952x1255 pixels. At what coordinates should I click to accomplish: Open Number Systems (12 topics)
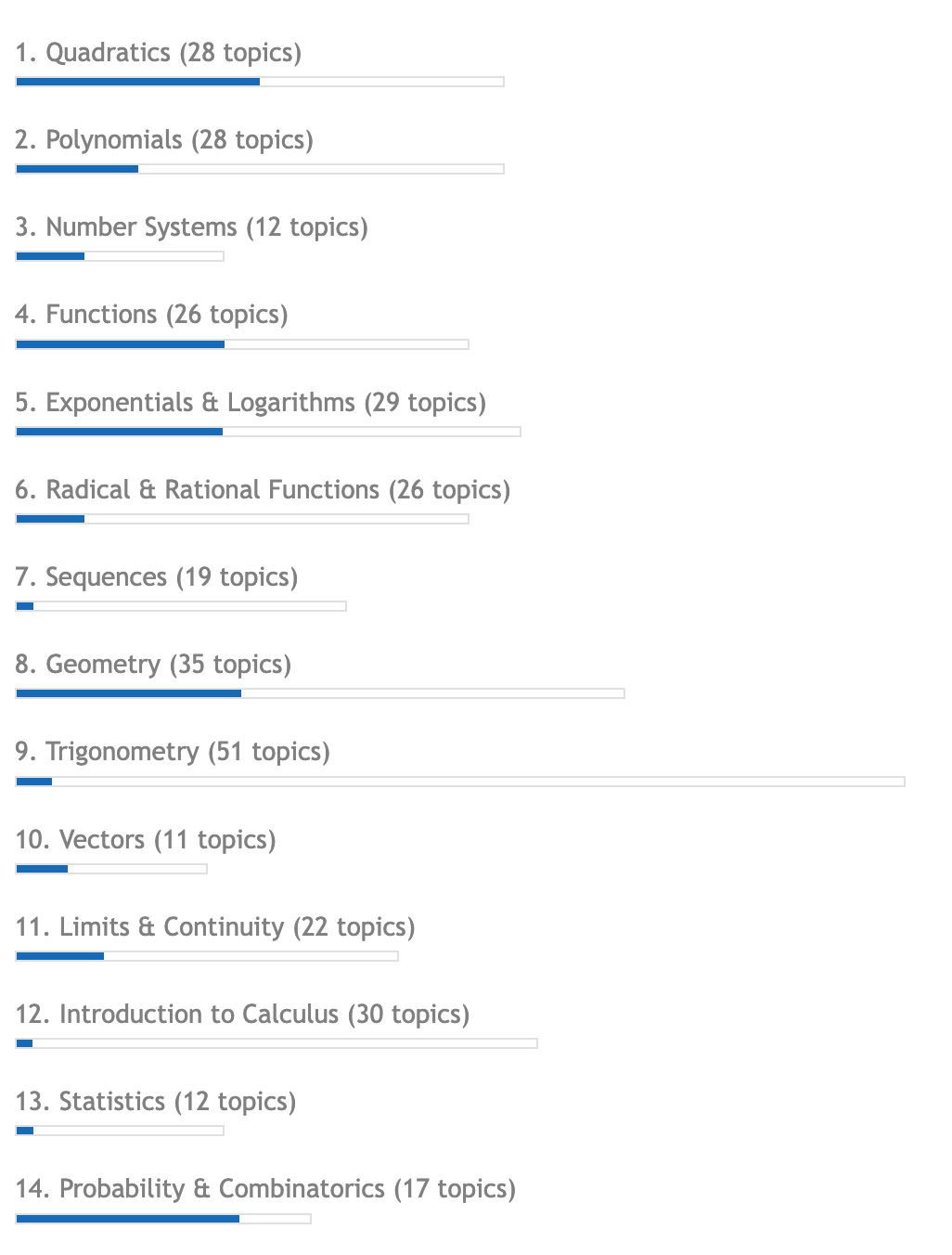pos(192,227)
